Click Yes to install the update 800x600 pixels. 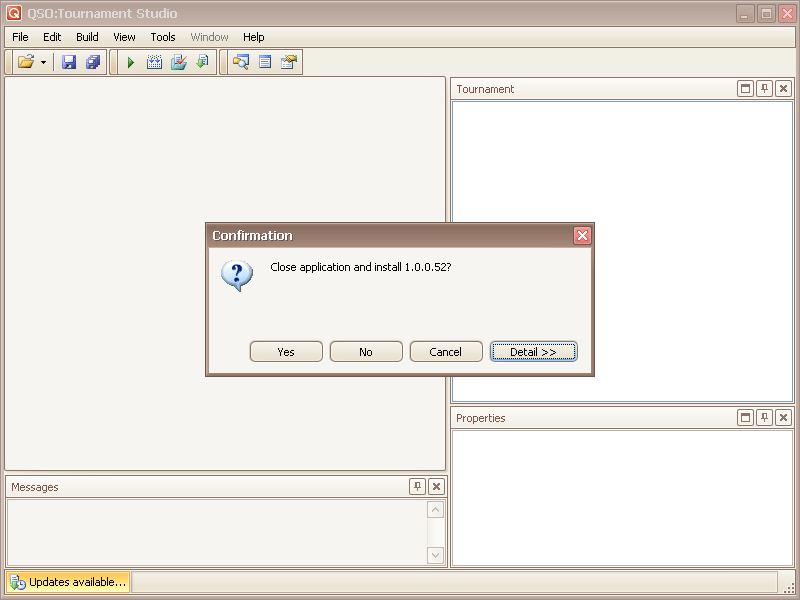tap(286, 352)
